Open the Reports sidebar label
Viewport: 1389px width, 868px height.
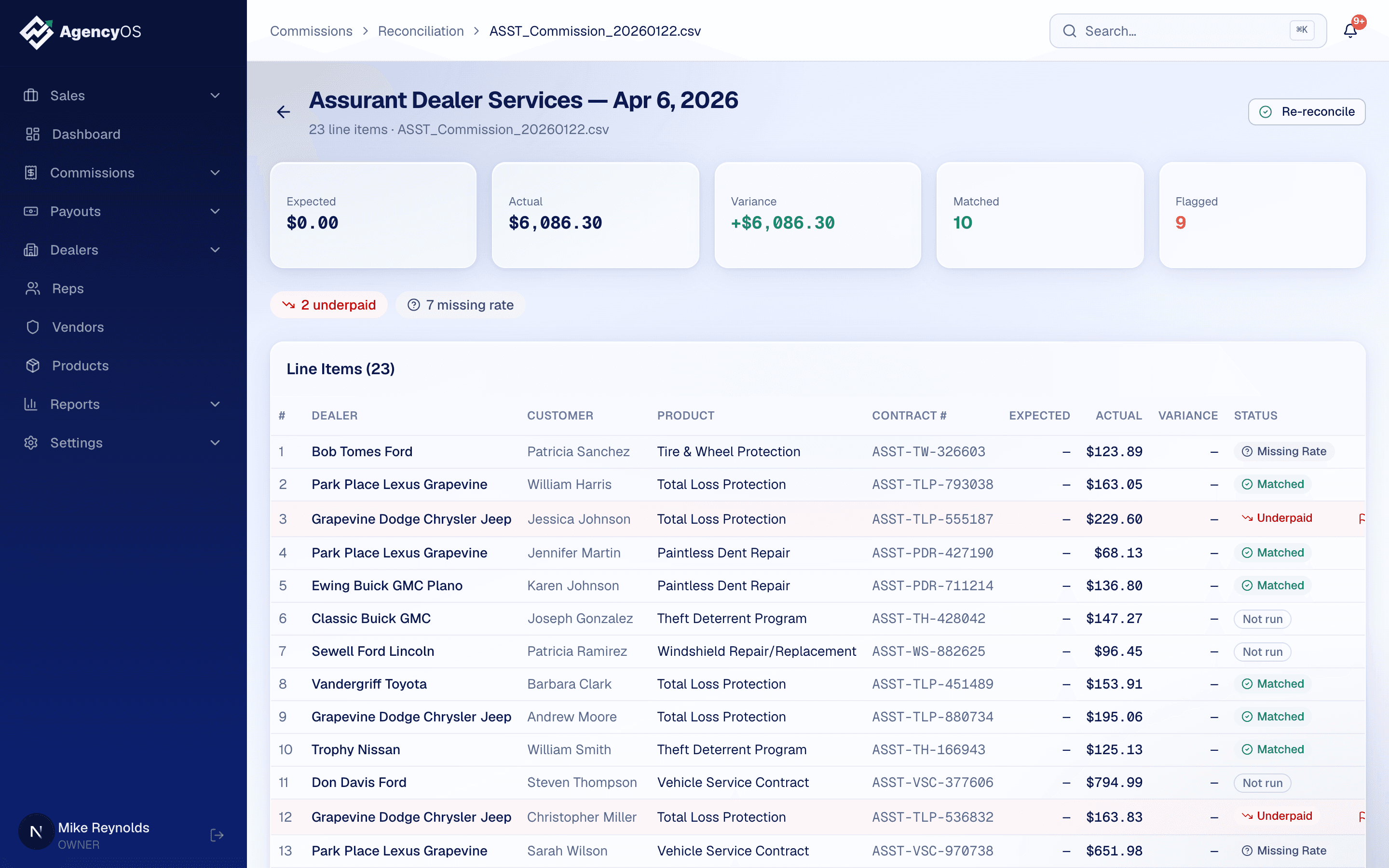tap(75, 404)
